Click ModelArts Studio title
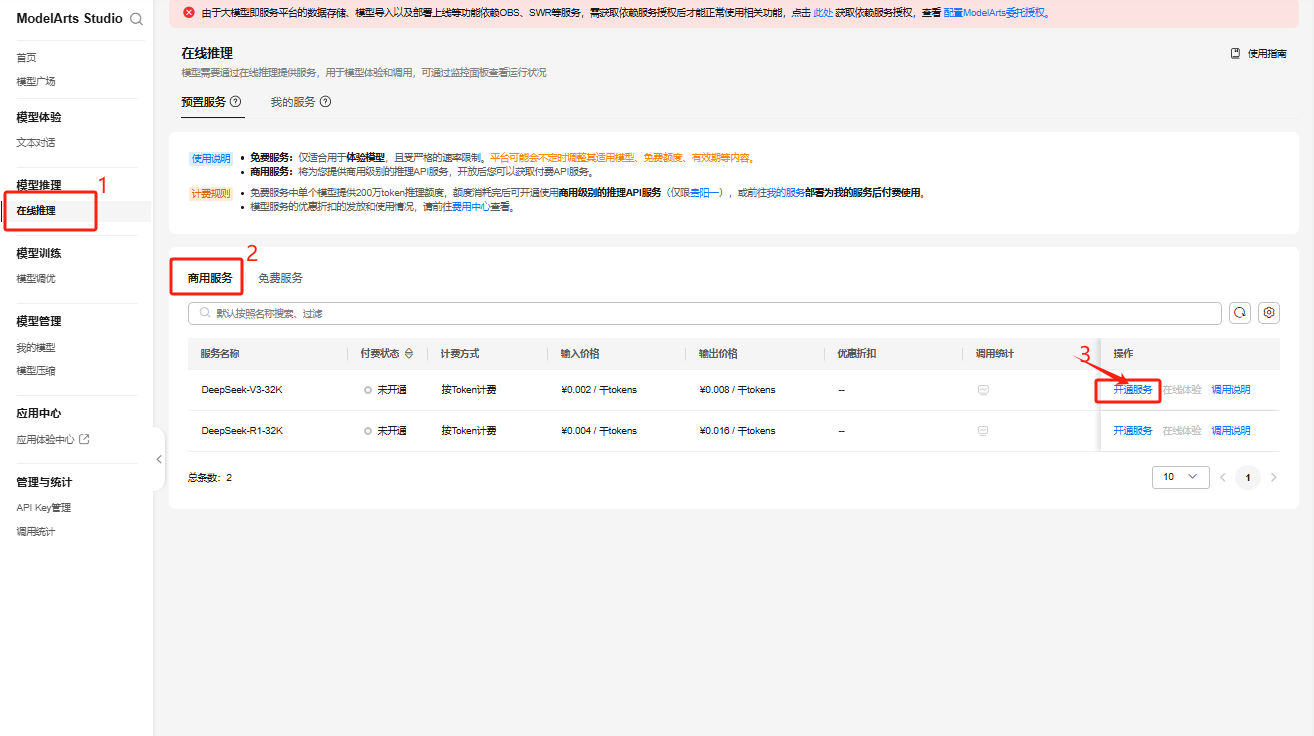 point(70,19)
